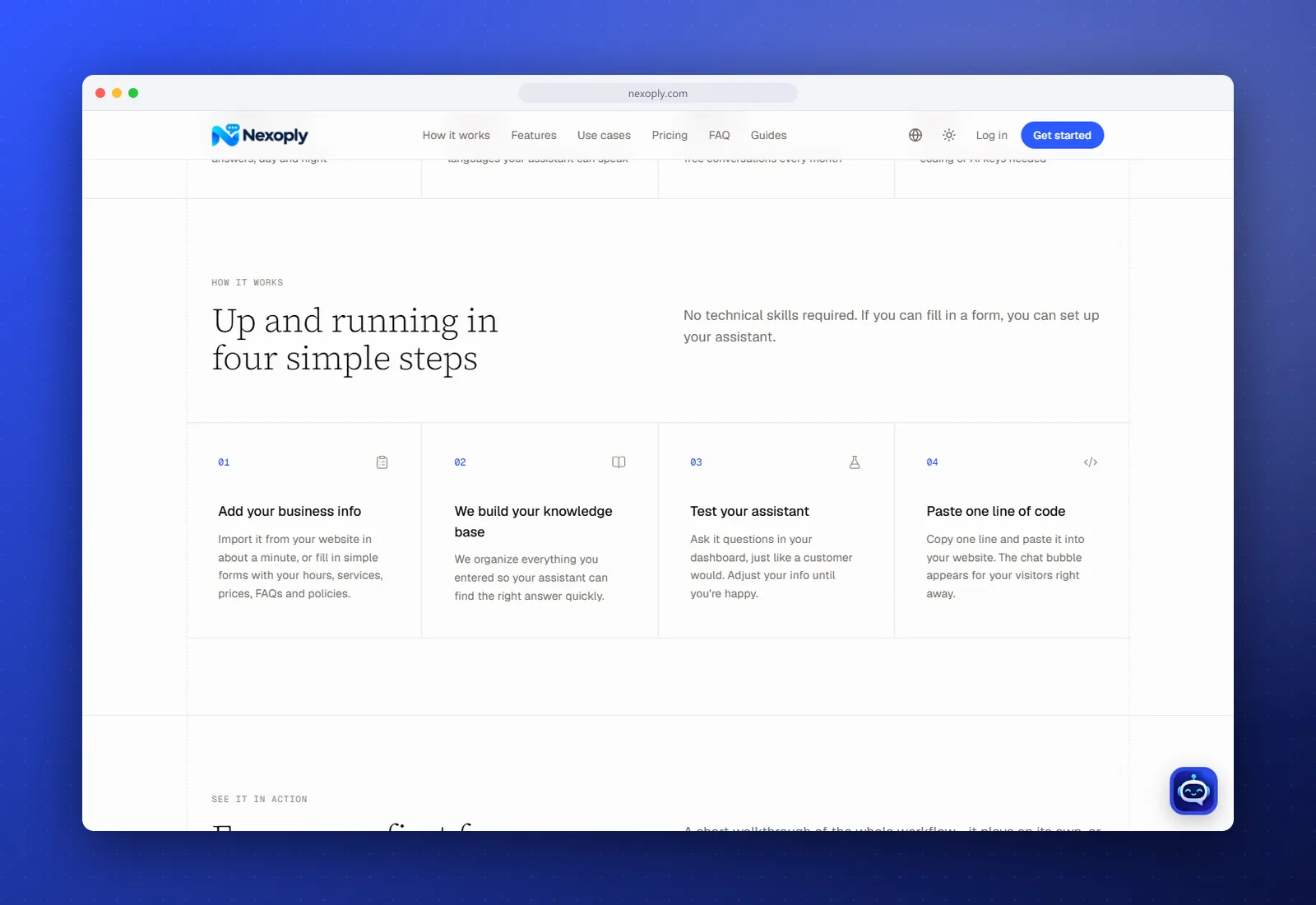Click the step number 03 label
Image resolution: width=1316 pixels, height=905 pixels.
tap(696, 462)
